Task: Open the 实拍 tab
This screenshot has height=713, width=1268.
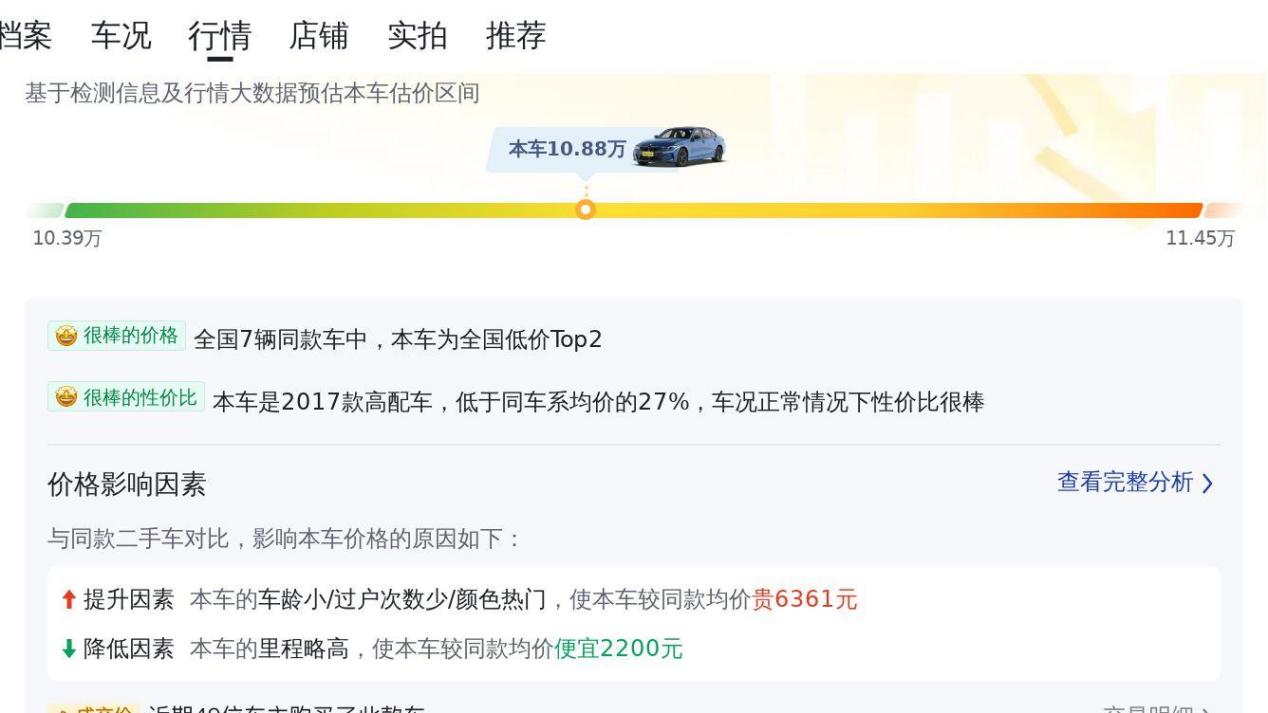Action: 418,36
